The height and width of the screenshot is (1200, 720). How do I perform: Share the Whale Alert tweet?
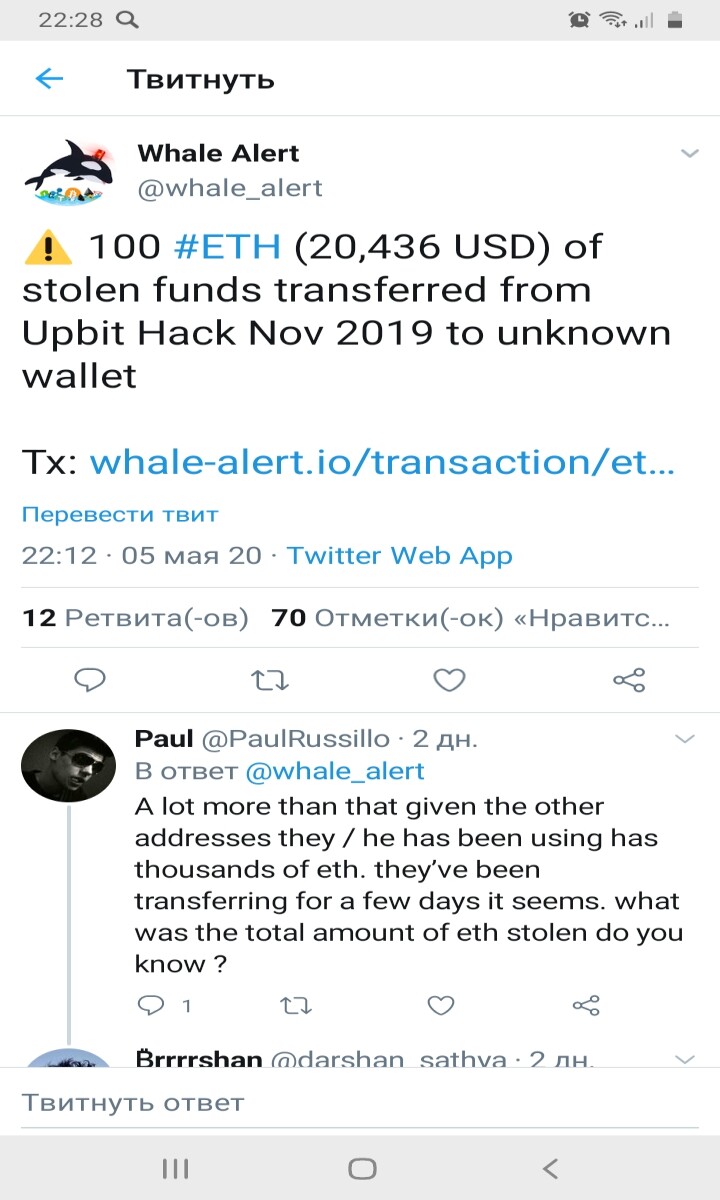point(629,681)
